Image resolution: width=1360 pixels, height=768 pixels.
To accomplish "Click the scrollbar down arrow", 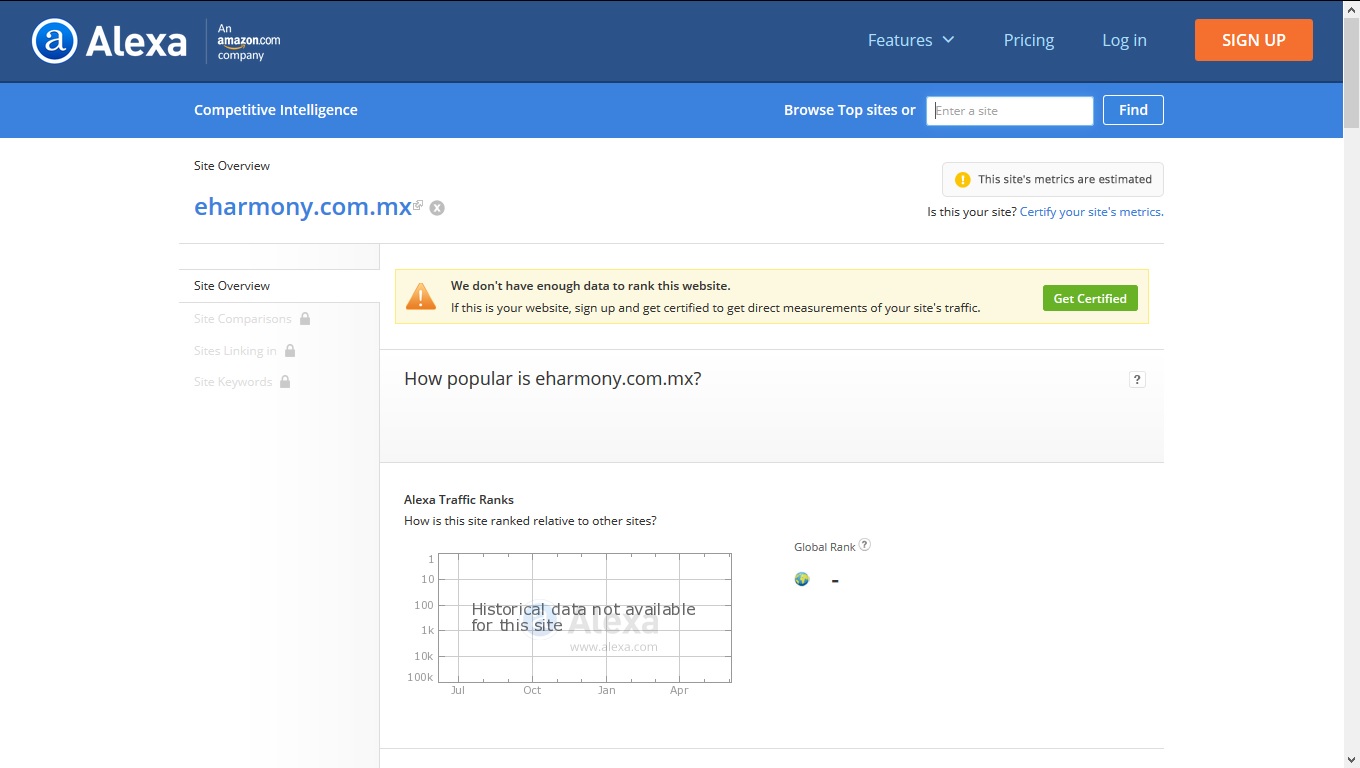I will [1351, 759].
